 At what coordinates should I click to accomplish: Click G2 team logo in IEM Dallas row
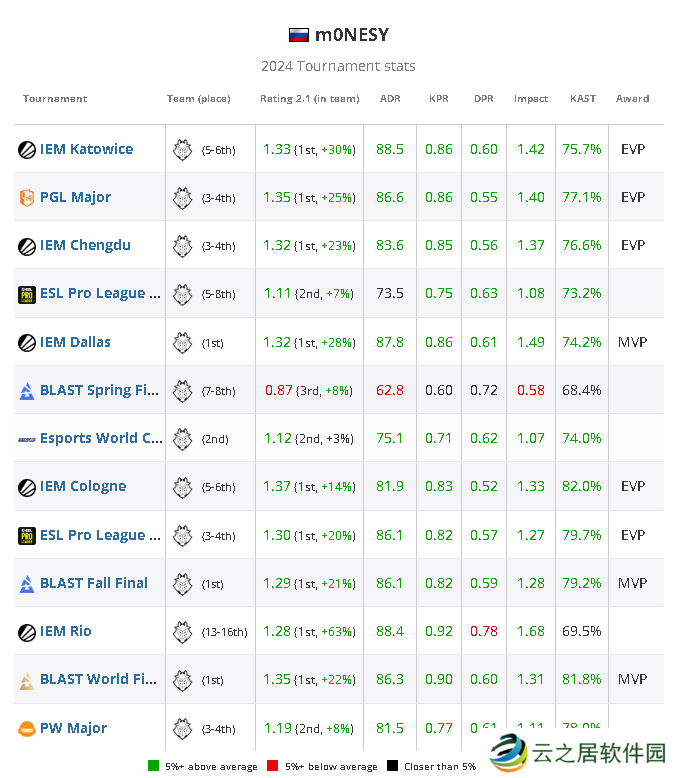(x=182, y=343)
